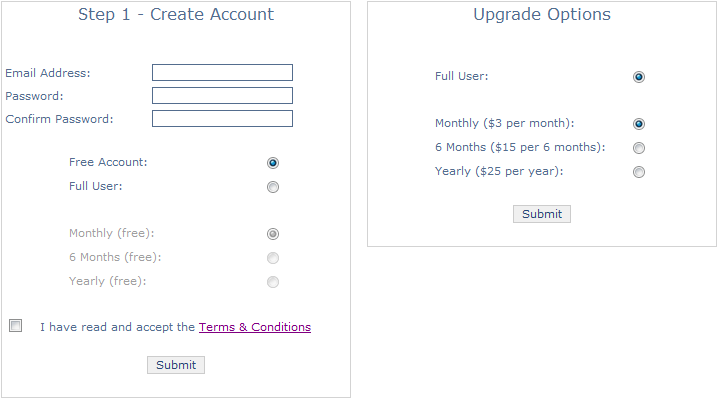The width and height of the screenshot is (718, 399).
Task: Choose Monthly ($3 per month) plan
Action: (x=639, y=124)
